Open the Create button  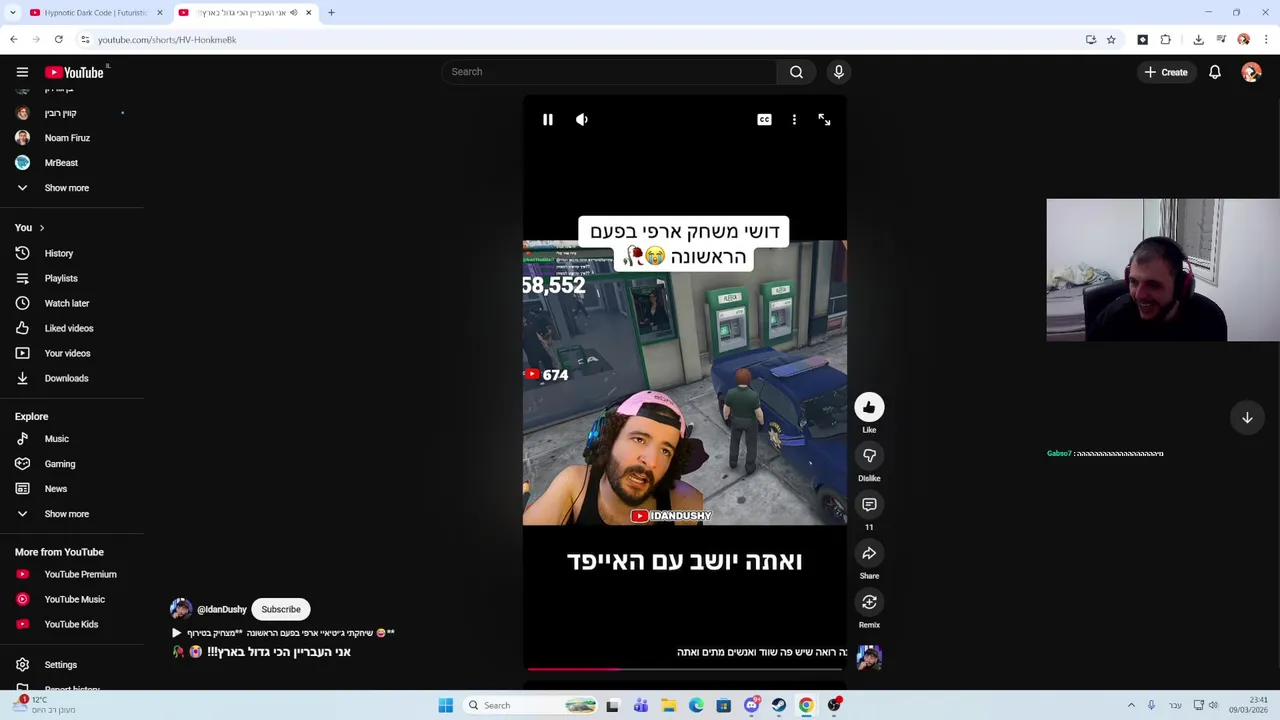coord(1166,72)
